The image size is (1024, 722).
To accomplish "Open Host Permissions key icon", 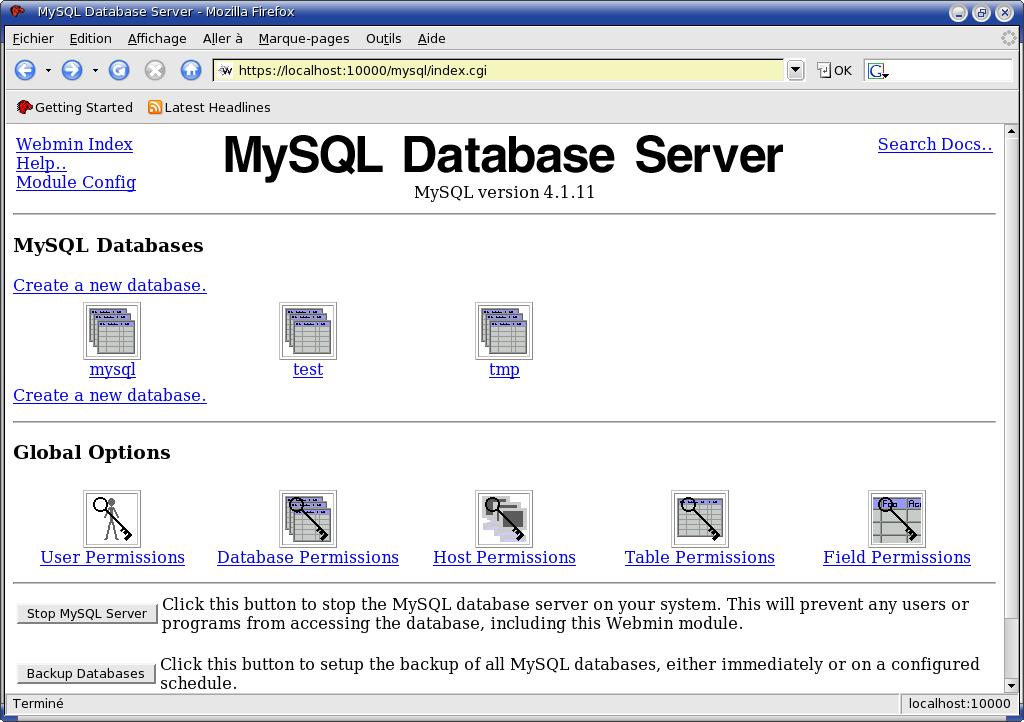I will (x=504, y=519).
